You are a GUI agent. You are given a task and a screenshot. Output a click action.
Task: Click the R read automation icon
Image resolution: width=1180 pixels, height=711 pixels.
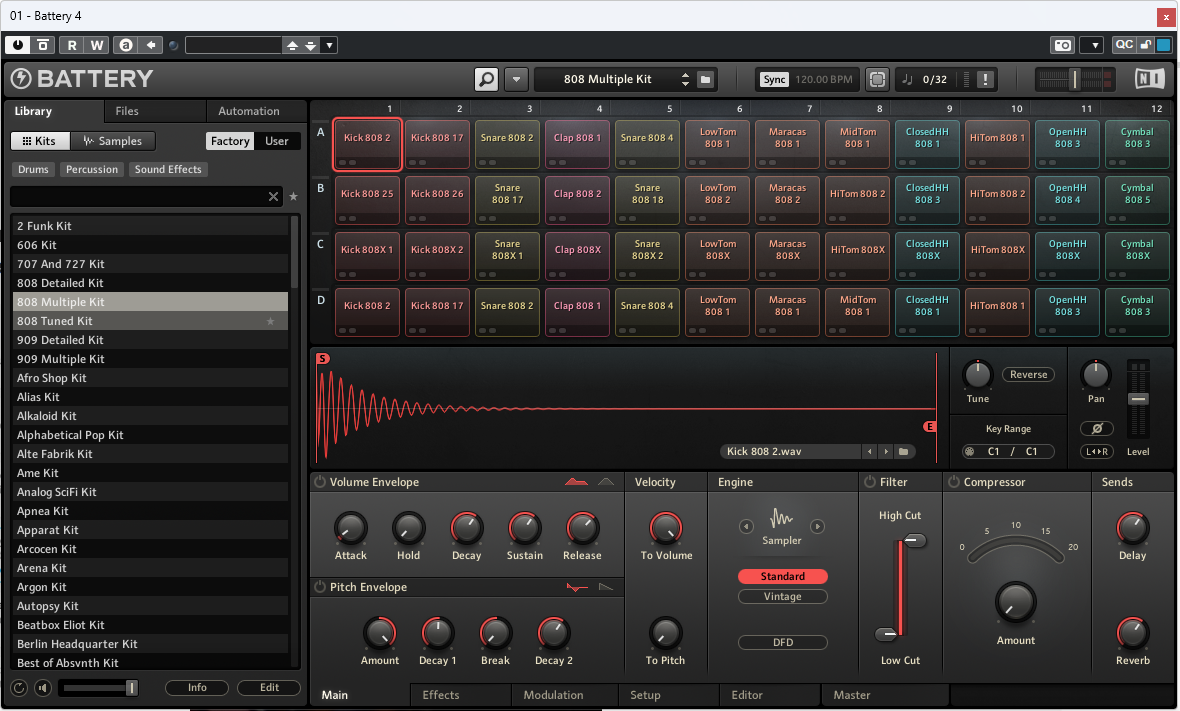[x=72, y=45]
